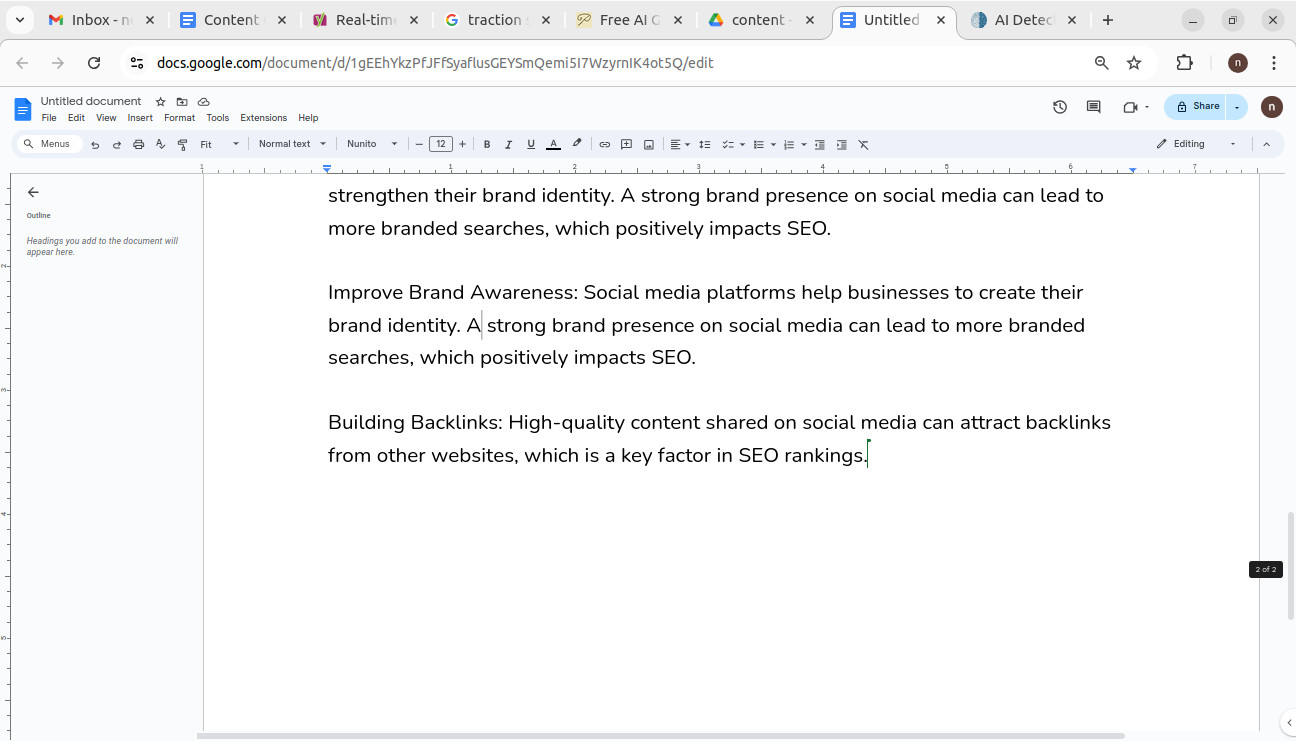Move document using folder icon
Image resolution: width=1296 pixels, height=741 pixels.
[182, 102]
